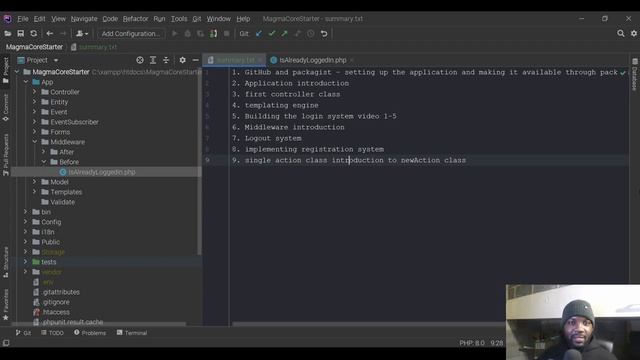Screen dimensions: 640x360
Task: Select the .gitignore file
Action: [56, 302]
